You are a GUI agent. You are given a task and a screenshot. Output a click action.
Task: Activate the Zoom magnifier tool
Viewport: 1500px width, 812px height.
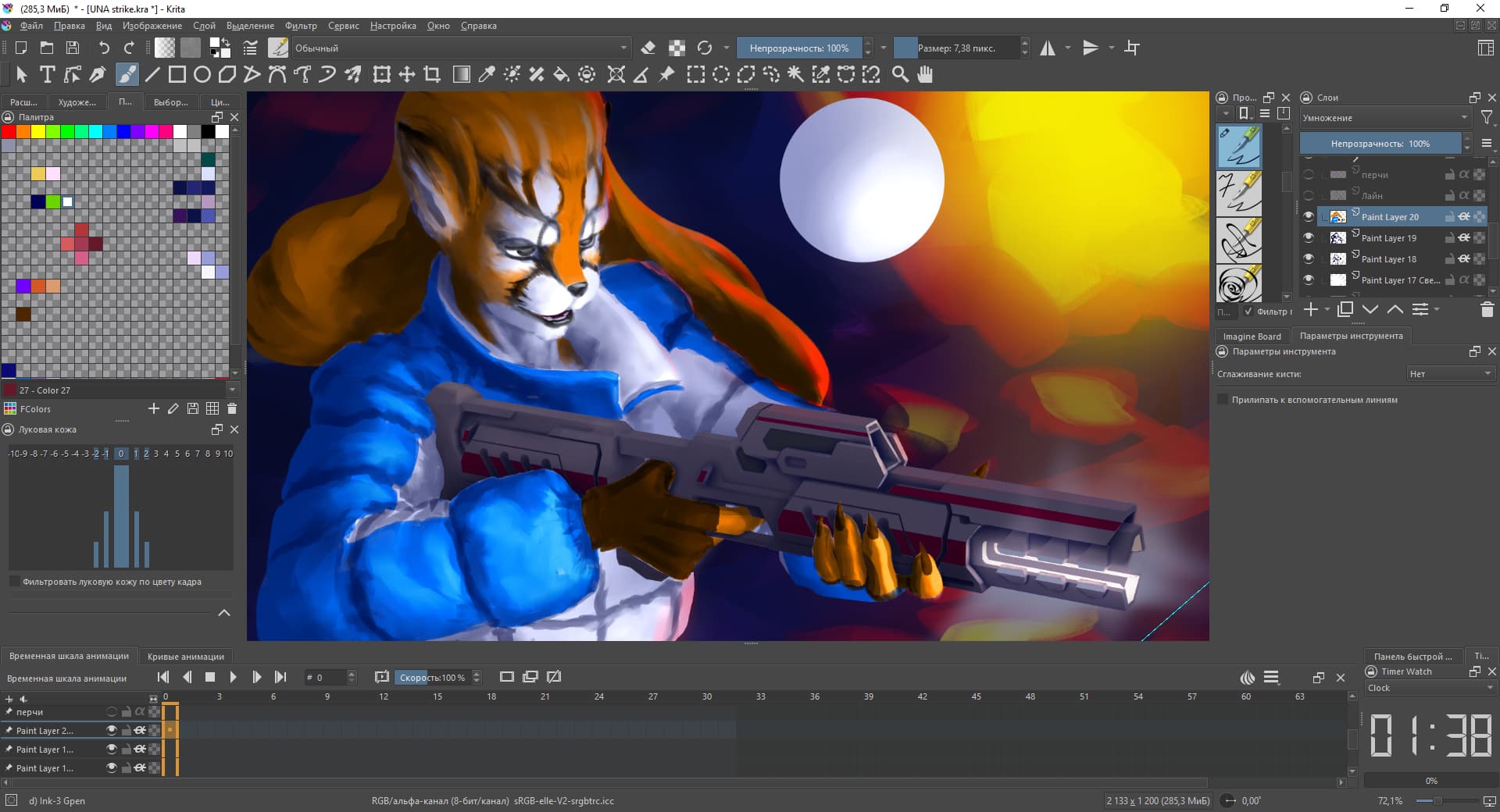tap(900, 74)
